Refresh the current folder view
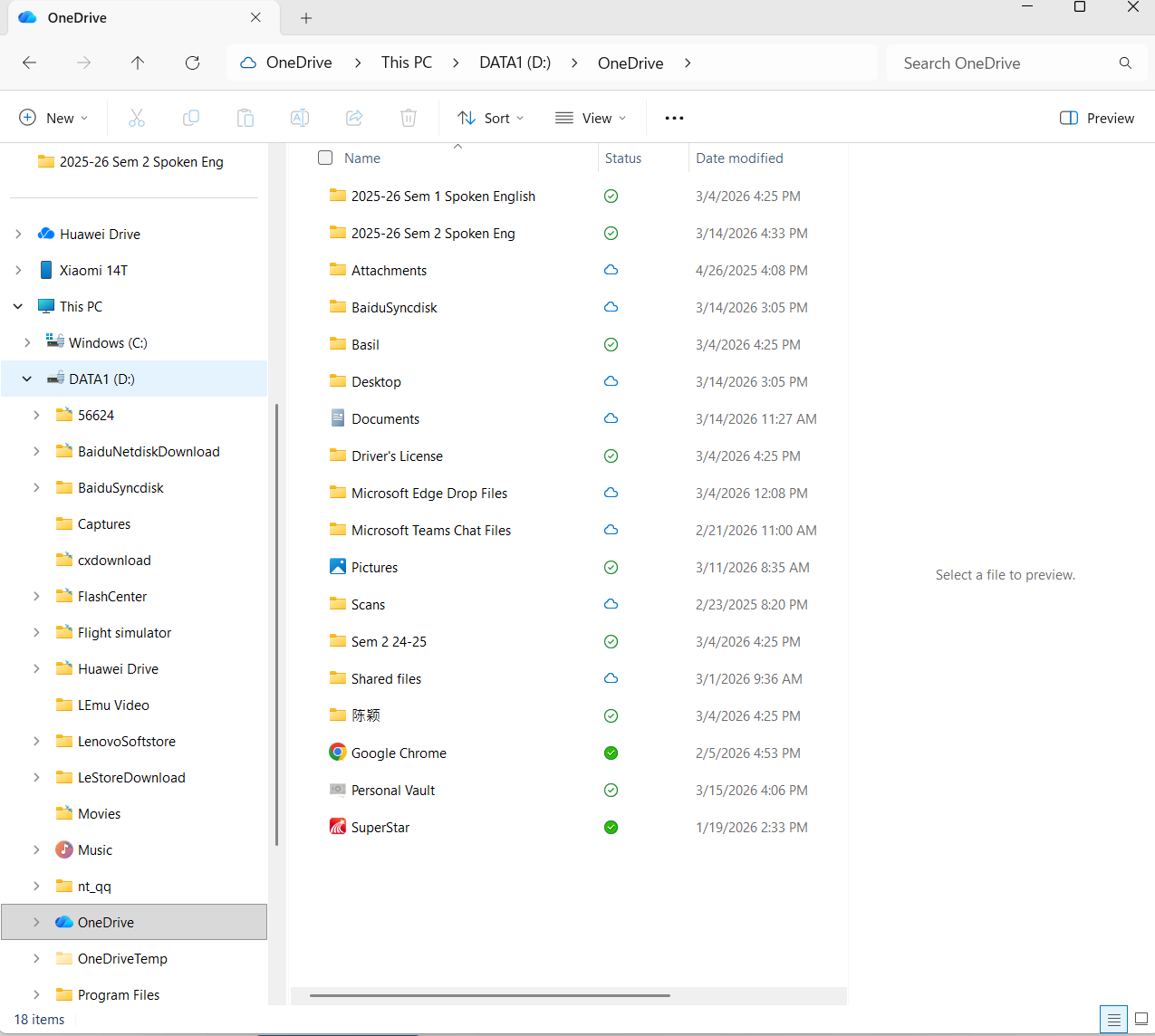The width and height of the screenshot is (1155, 1036). tap(192, 62)
